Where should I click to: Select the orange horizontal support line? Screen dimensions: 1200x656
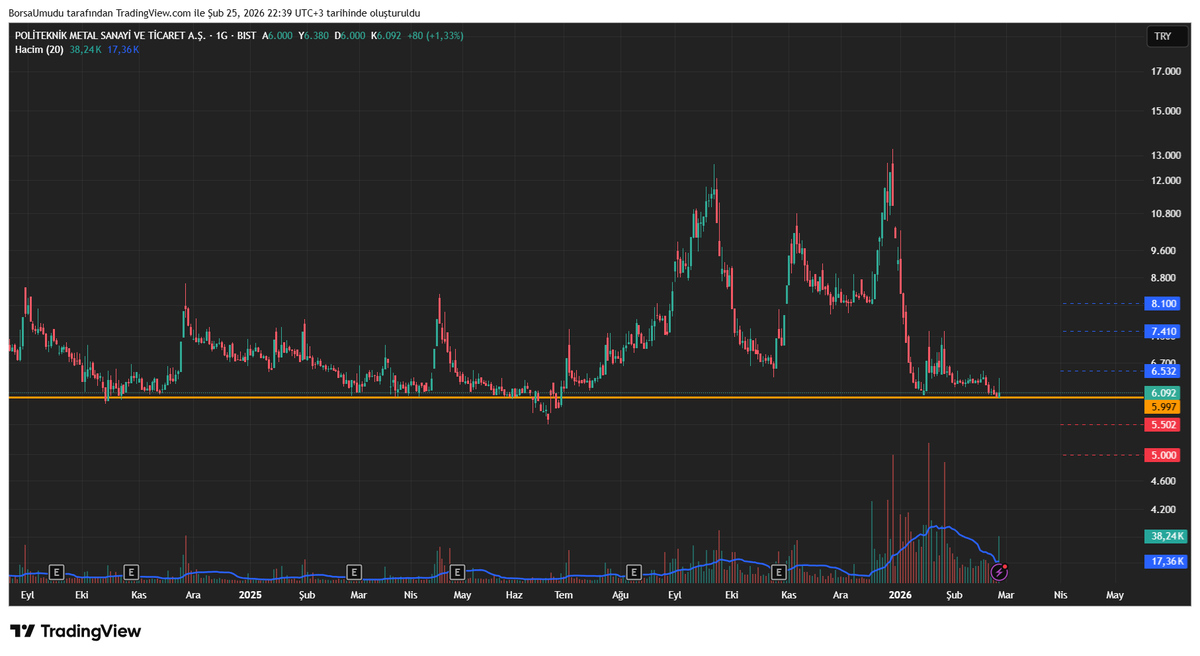tap(575, 398)
